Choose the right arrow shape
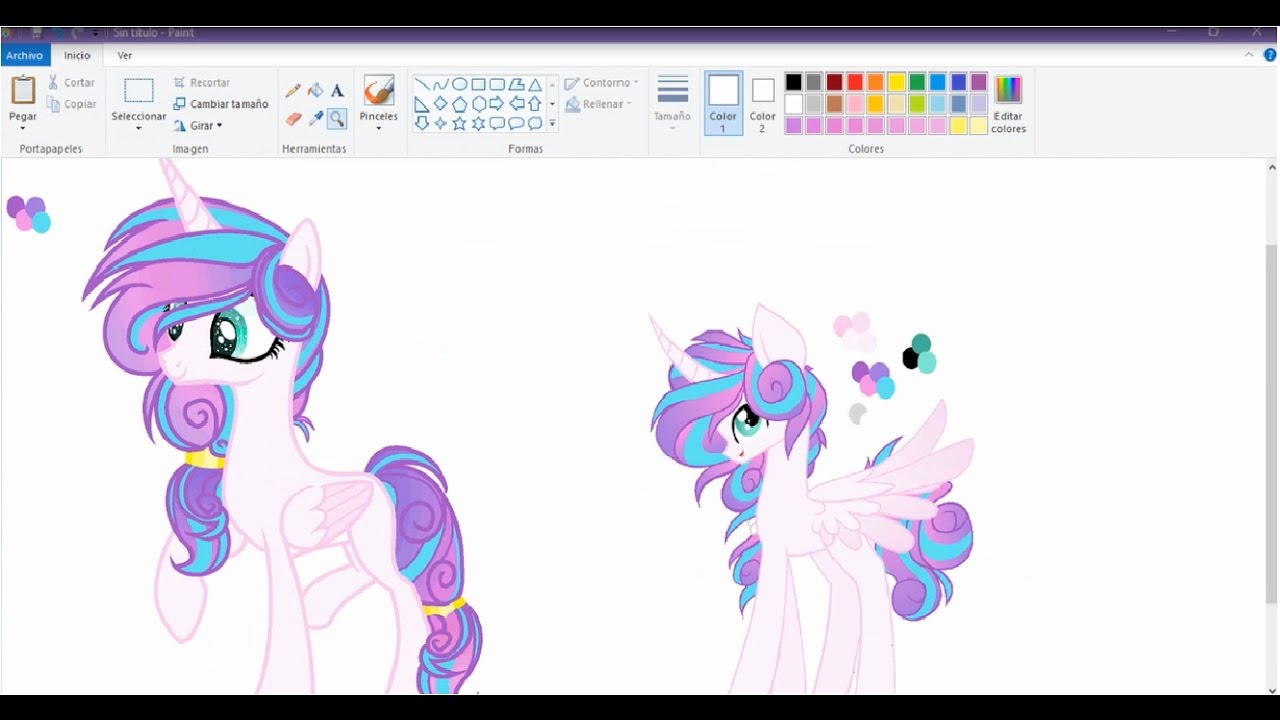 coord(497,104)
